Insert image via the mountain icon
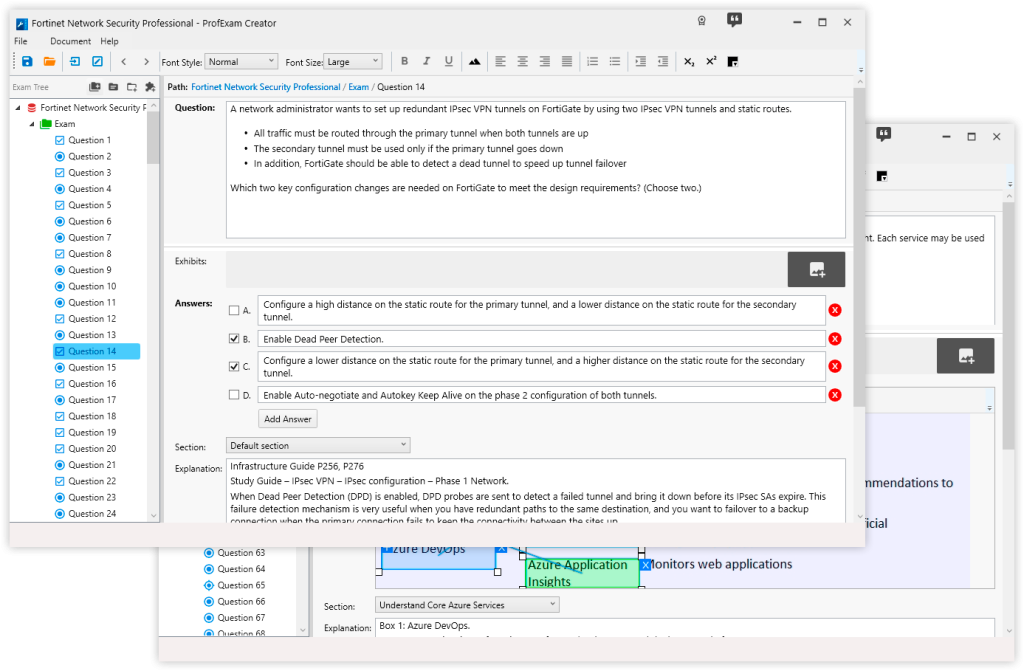This screenshot has width=1024, height=671. 474,61
